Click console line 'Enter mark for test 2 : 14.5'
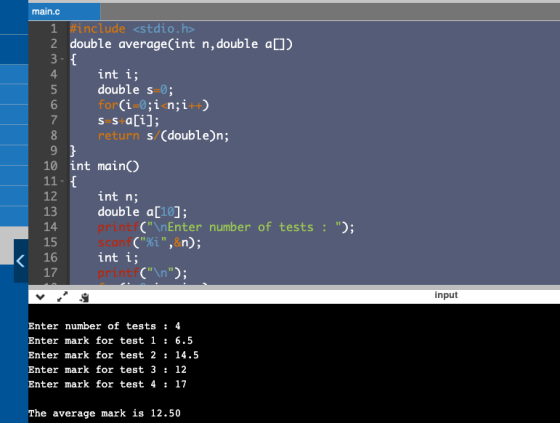 pos(114,355)
